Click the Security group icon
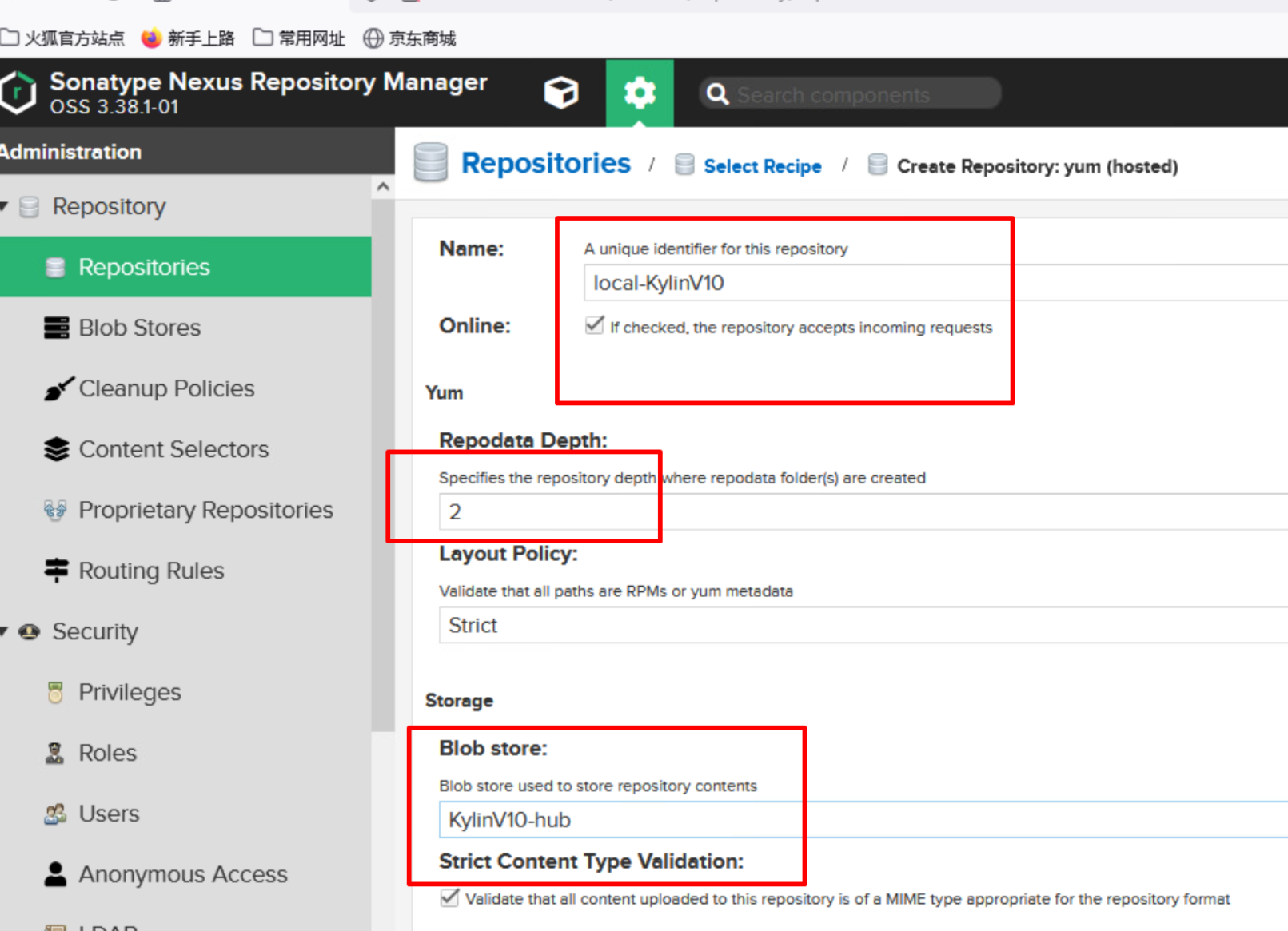The image size is (1288, 931). tap(30, 632)
